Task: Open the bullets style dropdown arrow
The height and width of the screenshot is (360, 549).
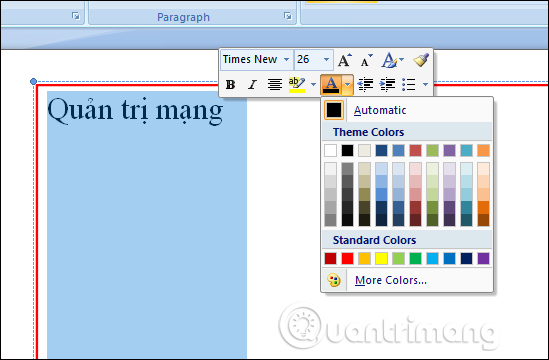Action: point(425,84)
